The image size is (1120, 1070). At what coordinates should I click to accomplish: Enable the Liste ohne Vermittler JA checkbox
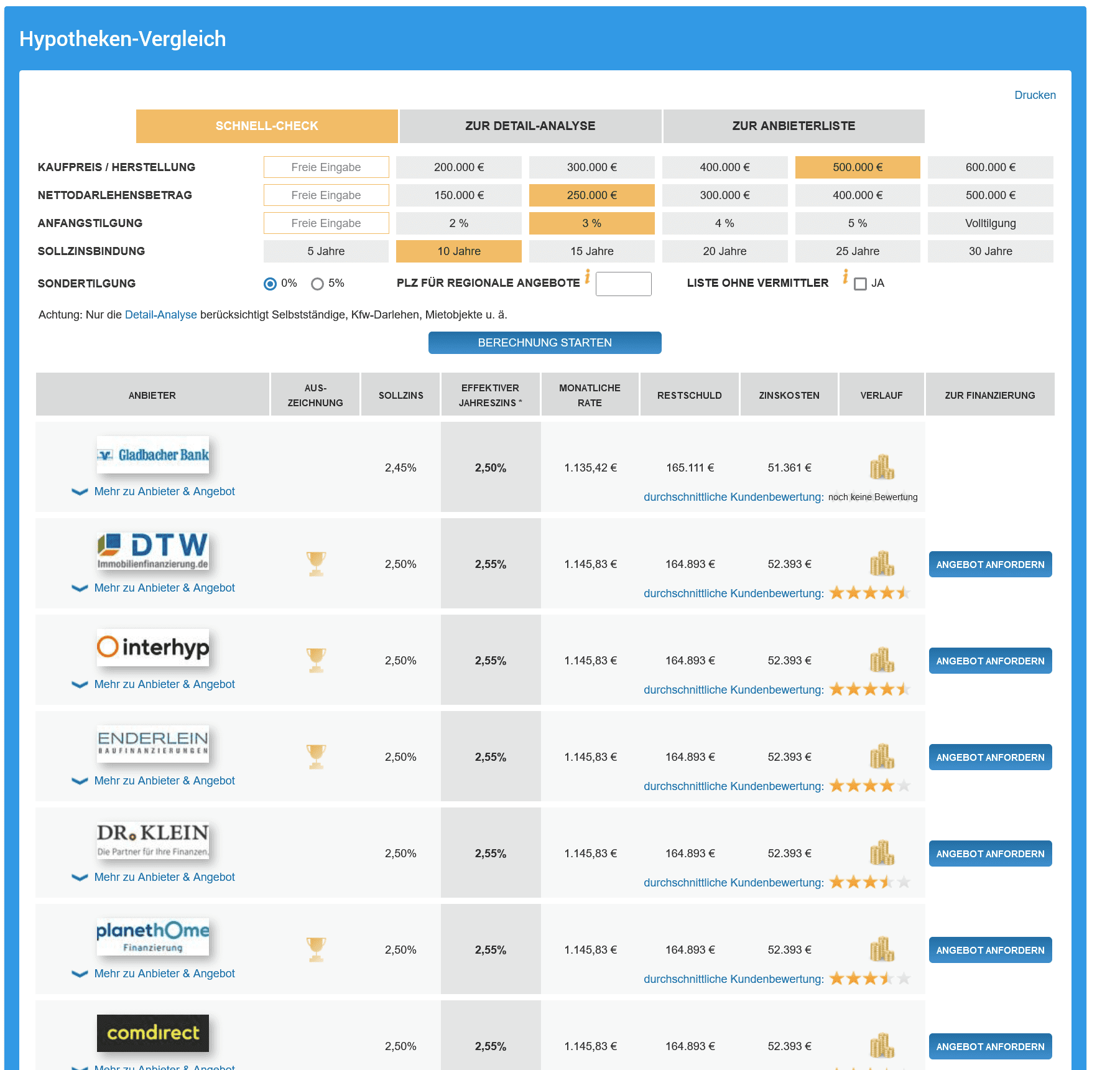860,284
